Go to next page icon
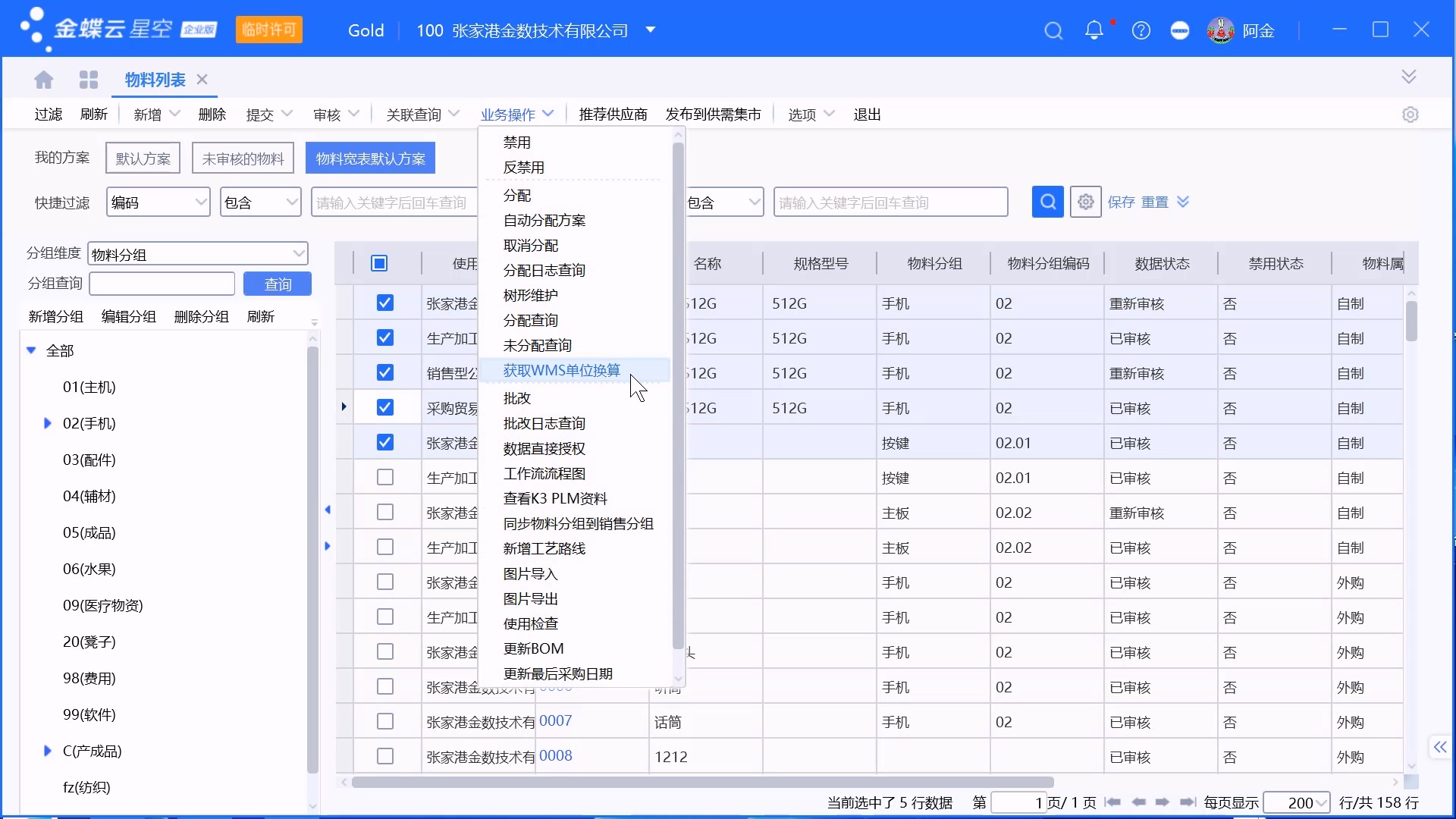This screenshot has height=819, width=1456. 1163,802
